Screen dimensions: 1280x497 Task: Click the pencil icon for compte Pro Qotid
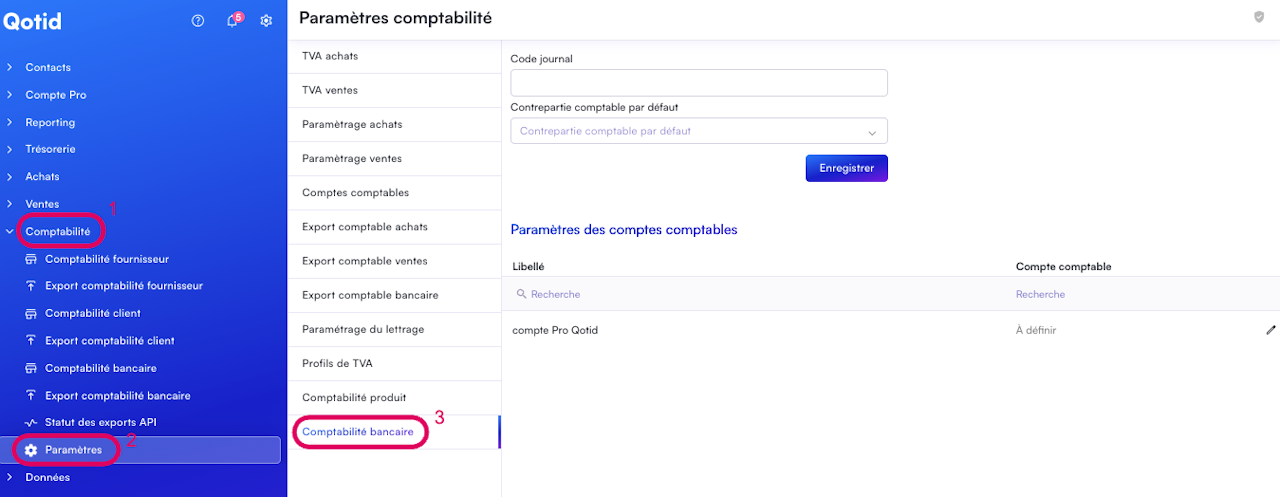point(1271,330)
